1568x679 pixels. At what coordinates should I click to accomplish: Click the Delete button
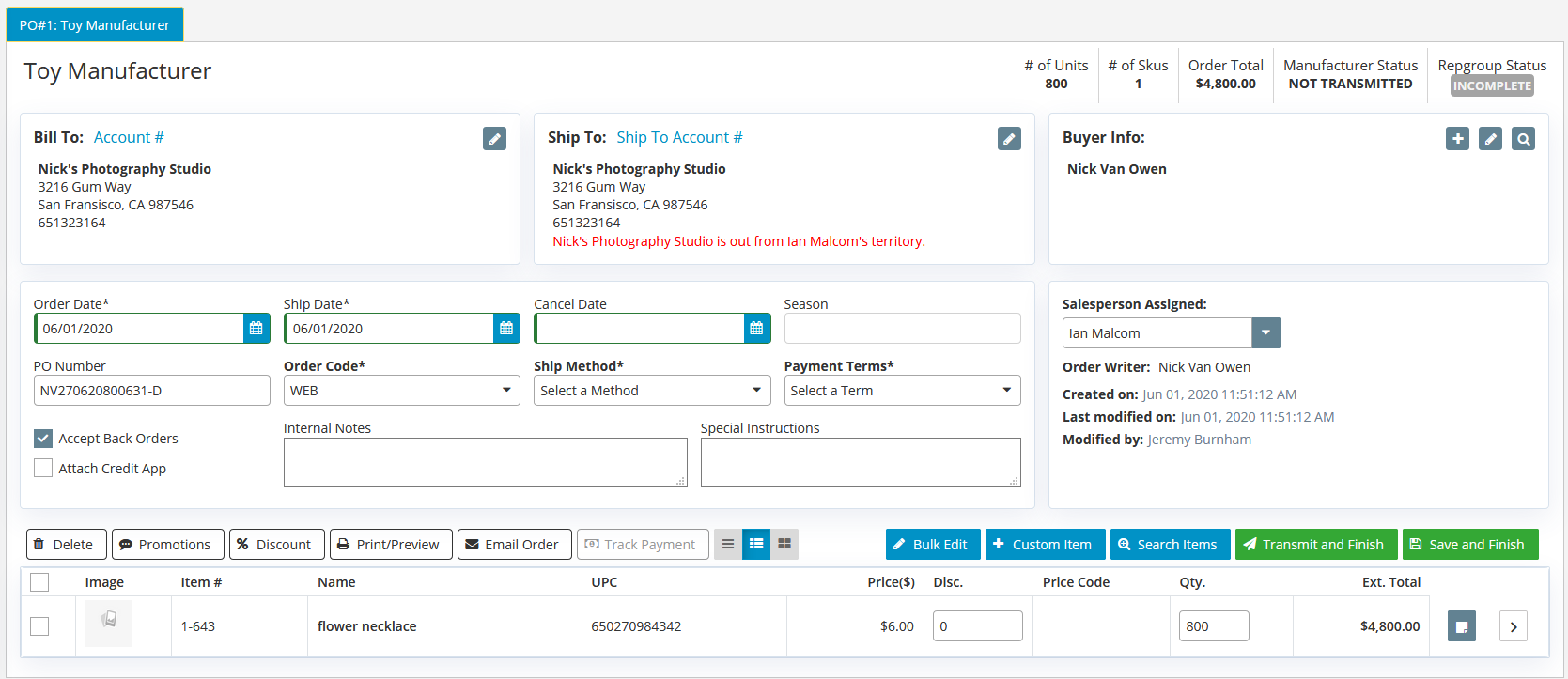tap(67, 545)
